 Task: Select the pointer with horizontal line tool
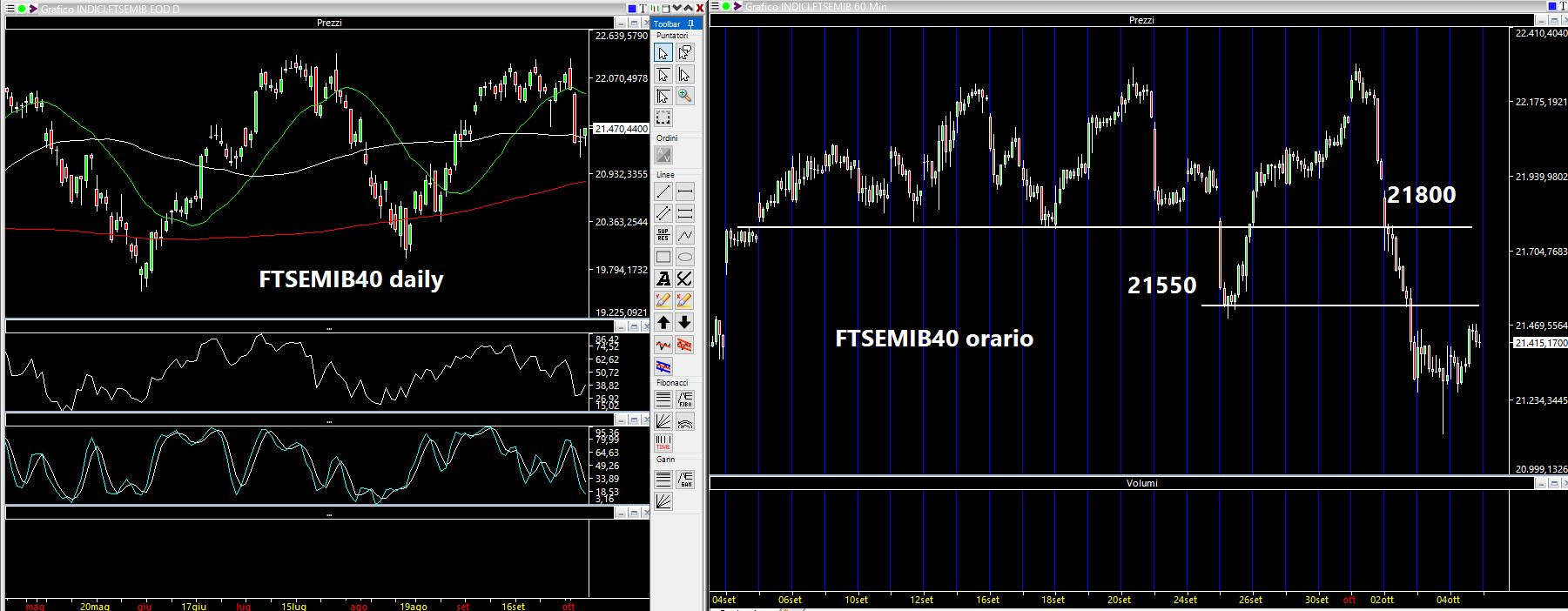pyautogui.click(x=663, y=75)
